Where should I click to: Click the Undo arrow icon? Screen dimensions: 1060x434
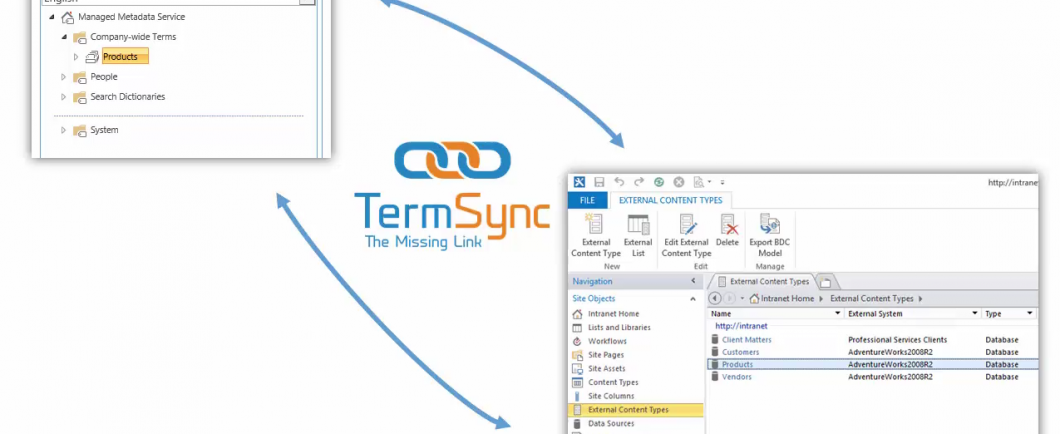tap(619, 182)
